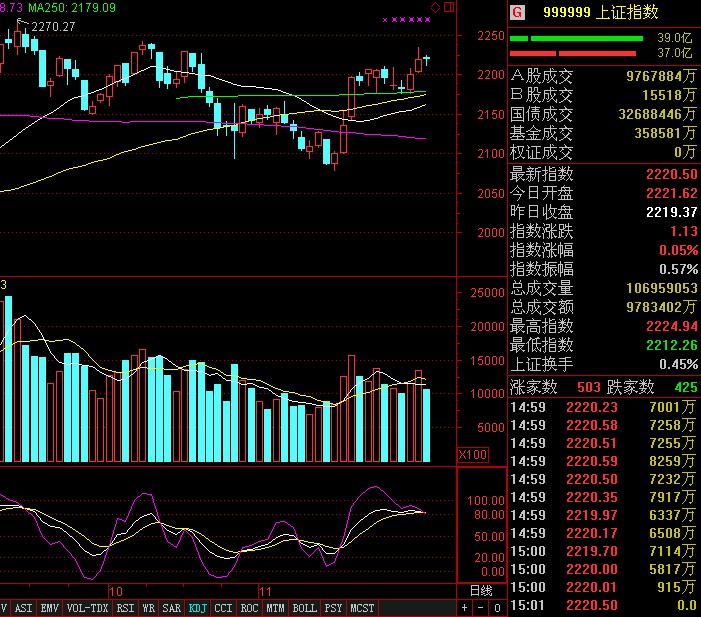The height and width of the screenshot is (617, 701).
Task: Click the 涨家数 count 503
Action: [x=589, y=387]
